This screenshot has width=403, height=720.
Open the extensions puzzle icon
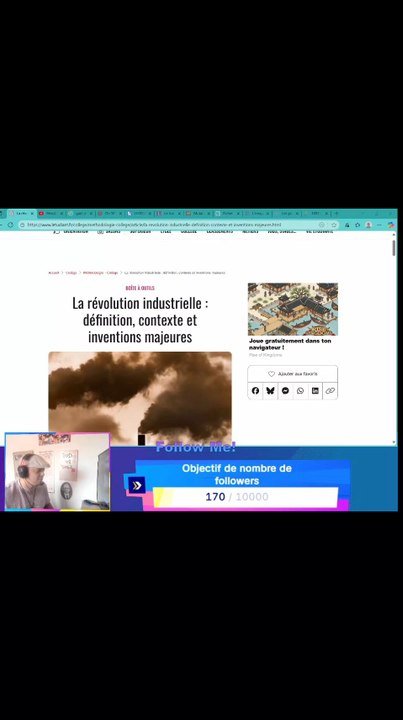(x=358, y=225)
